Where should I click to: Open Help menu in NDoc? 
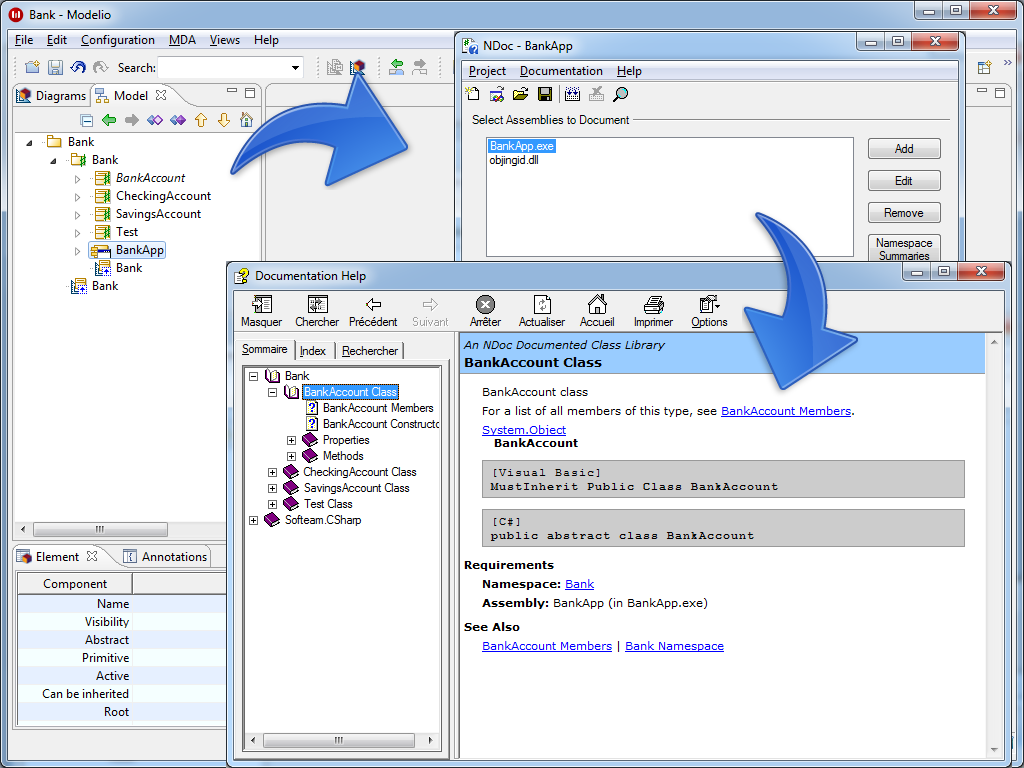(629, 71)
